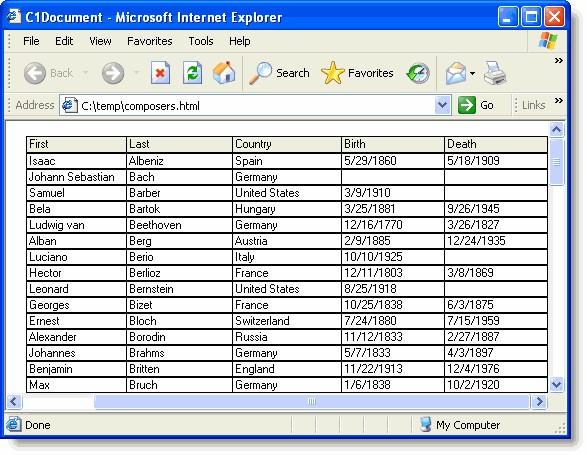The width and height of the screenshot is (587, 455).
Task: Go to the Home page icon
Action: 224,73
